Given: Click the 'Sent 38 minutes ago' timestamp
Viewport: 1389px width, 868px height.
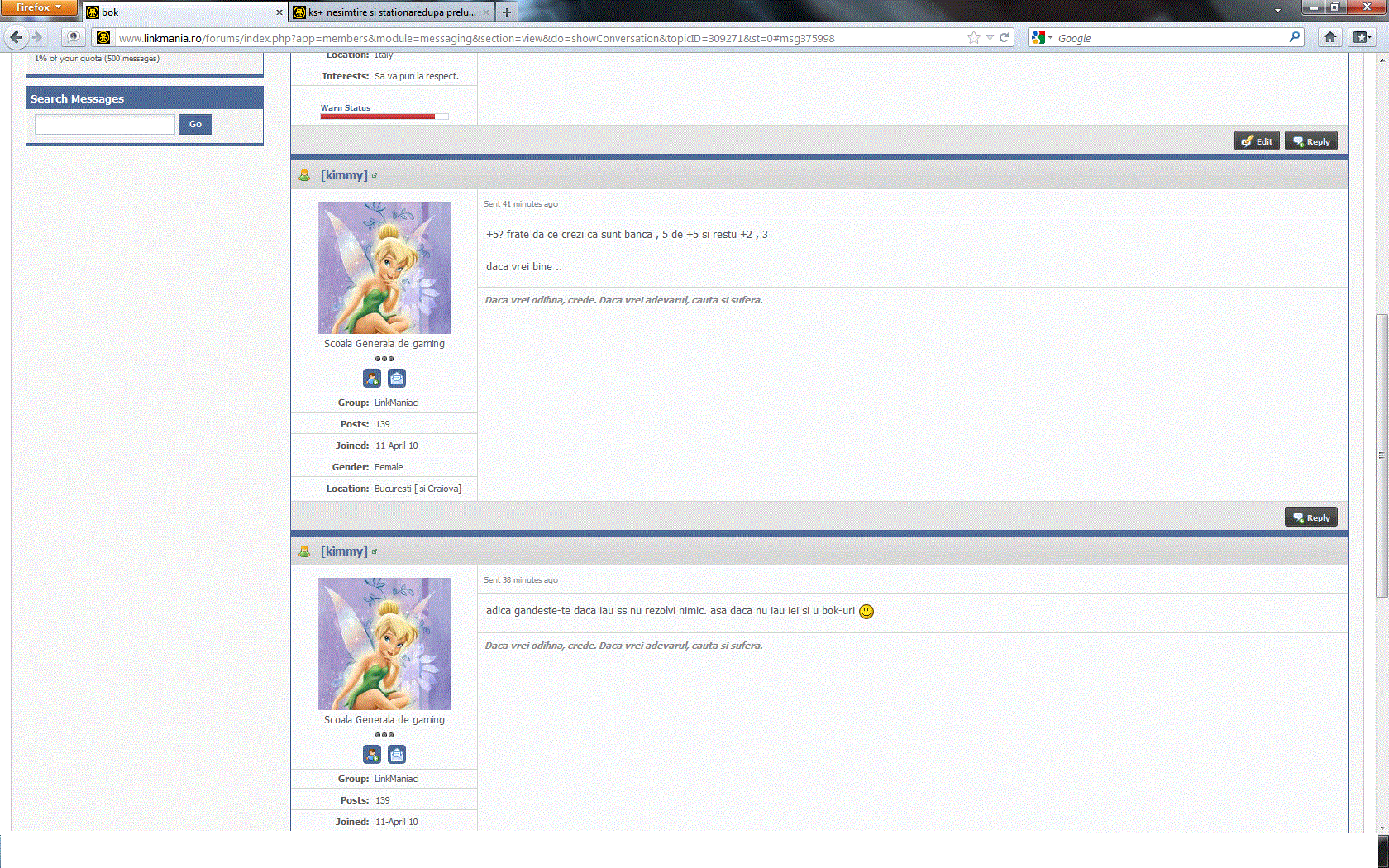Looking at the screenshot, I should pos(521,580).
